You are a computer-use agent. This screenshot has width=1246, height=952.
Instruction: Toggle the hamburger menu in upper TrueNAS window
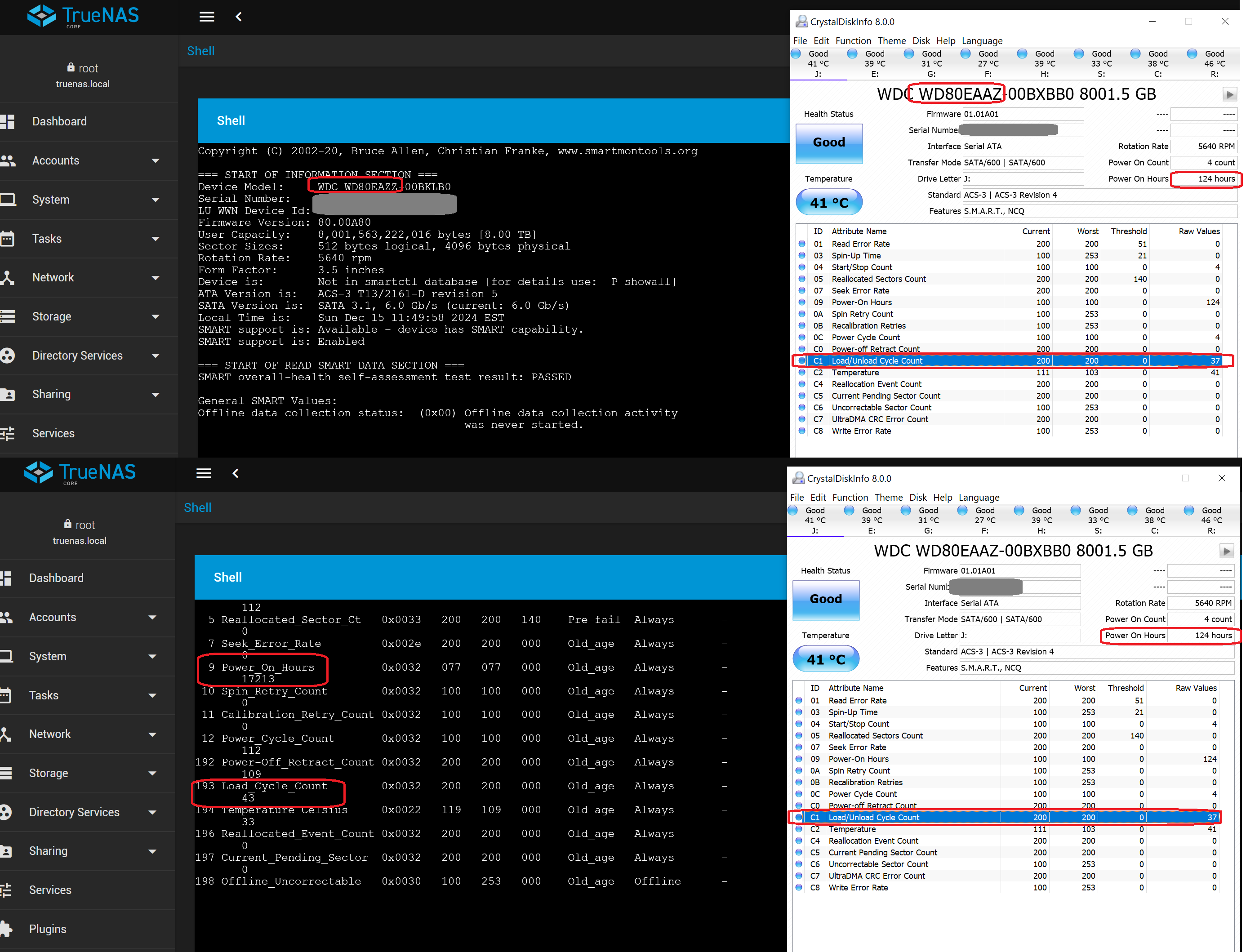coord(207,17)
